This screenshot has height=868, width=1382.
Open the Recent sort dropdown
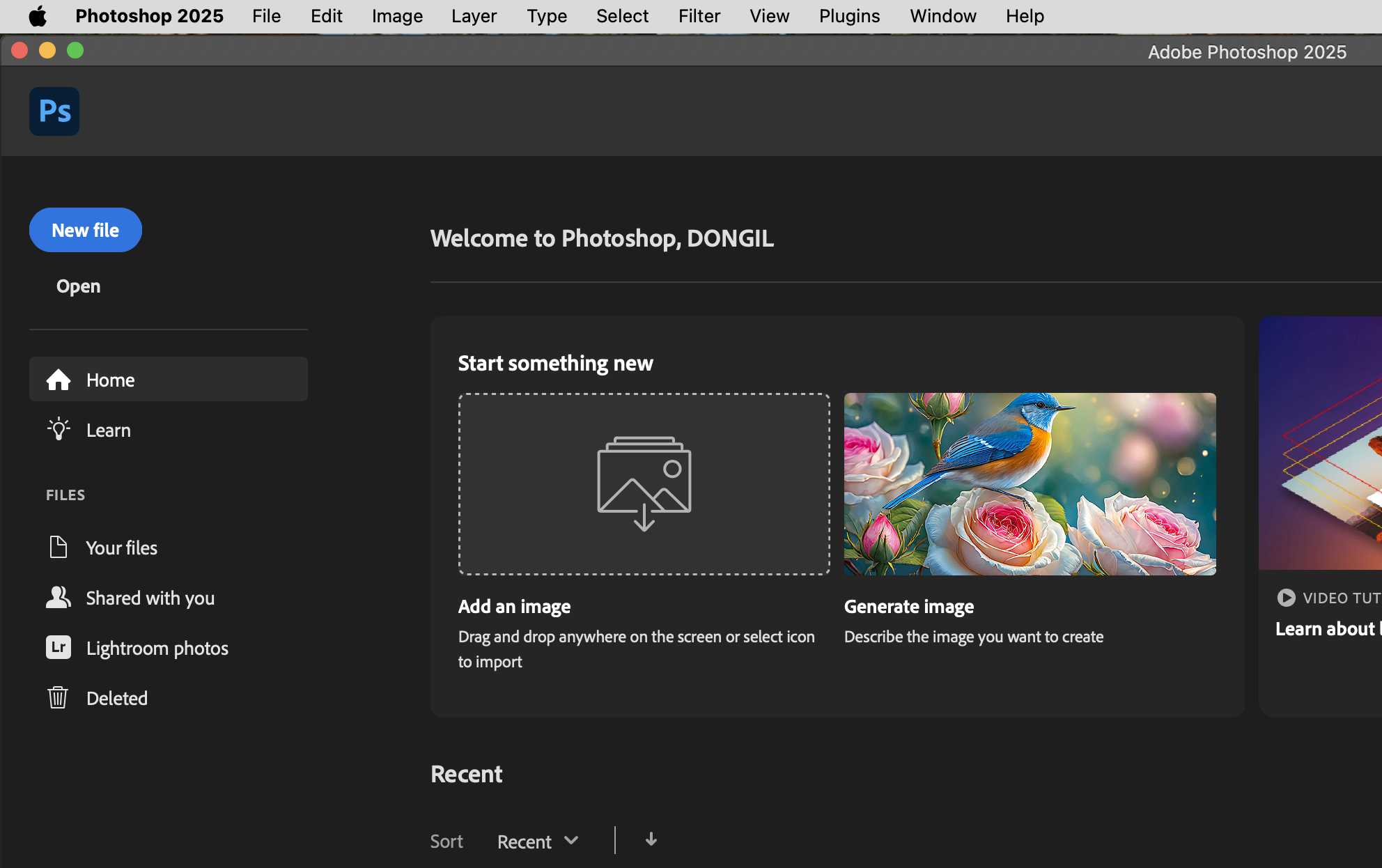point(538,842)
